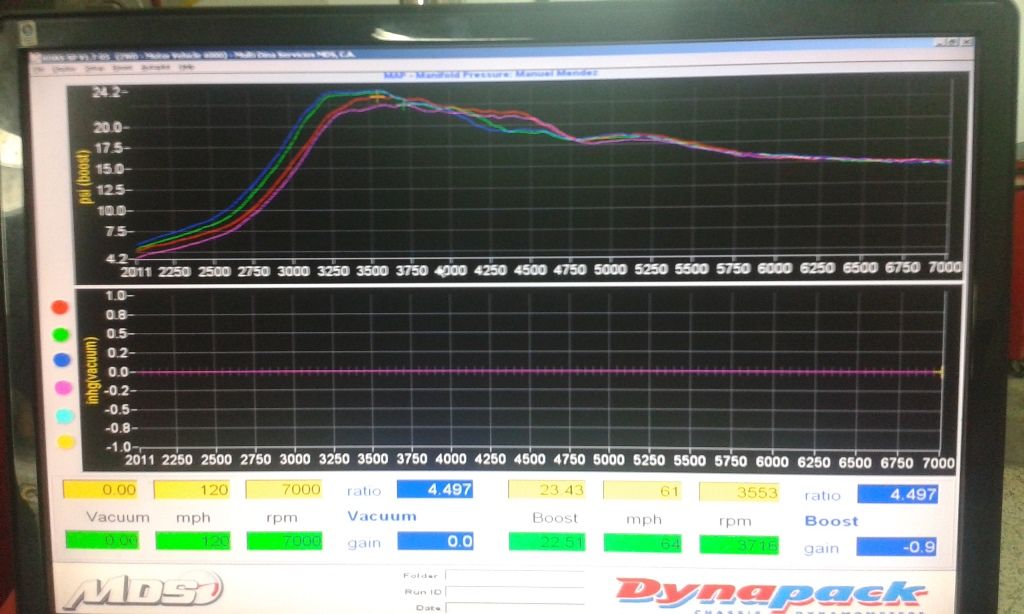The height and width of the screenshot is (614, 1024).
Task: Open the Help menu
Action: coord(186,68)
